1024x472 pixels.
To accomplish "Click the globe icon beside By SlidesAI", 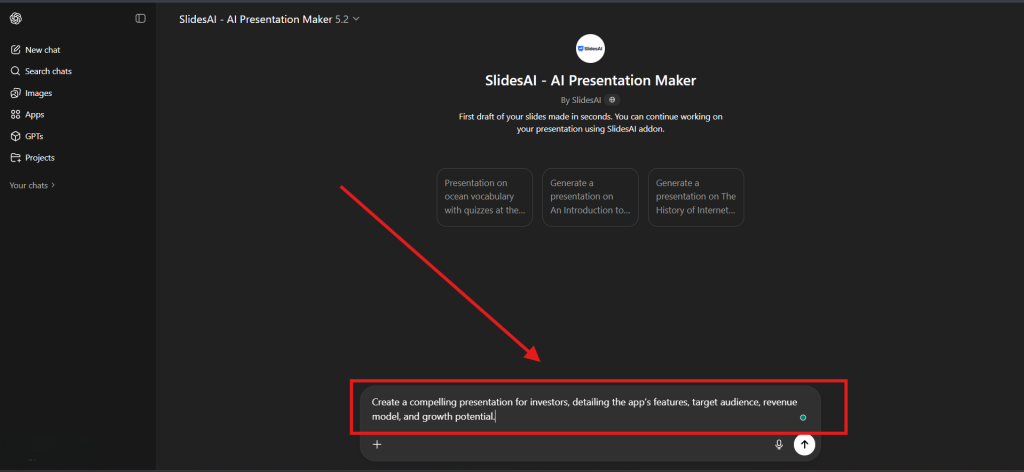I will click(x=612, y=100).
